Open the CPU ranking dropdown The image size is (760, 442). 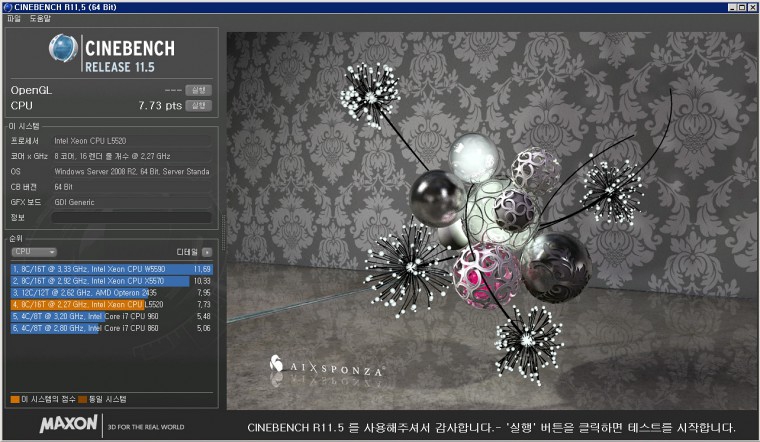coord(34,252)
